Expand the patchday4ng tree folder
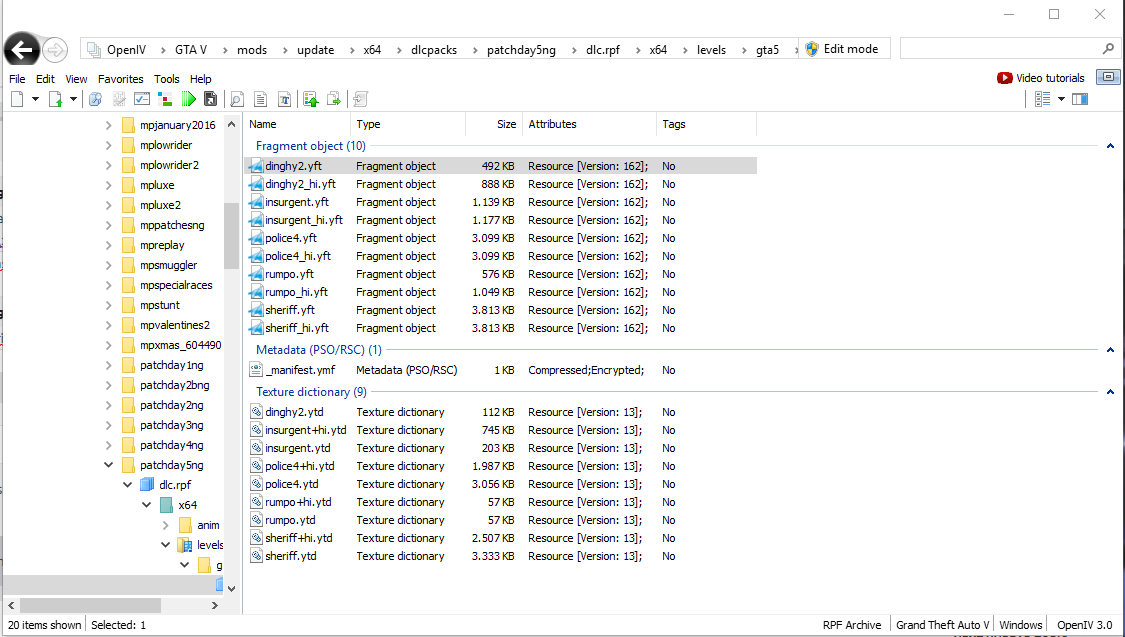 coord(108,445)
